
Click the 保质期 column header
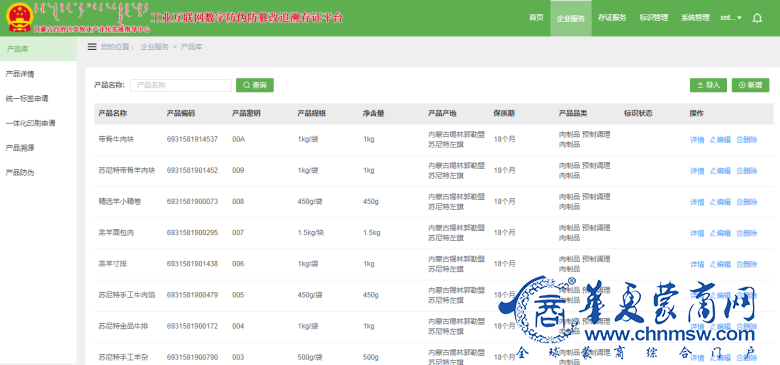point(504,113)
